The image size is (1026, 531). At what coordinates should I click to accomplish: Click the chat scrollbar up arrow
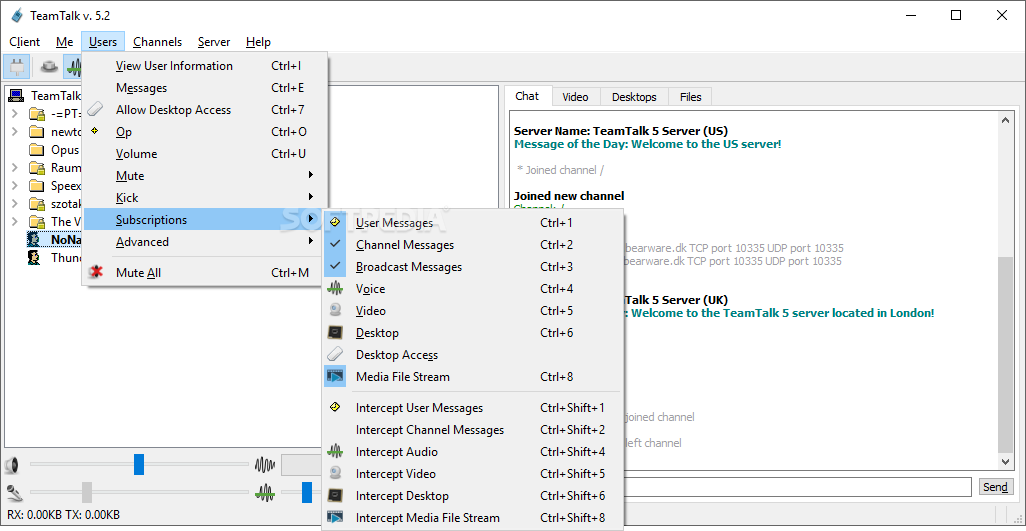1005,119
